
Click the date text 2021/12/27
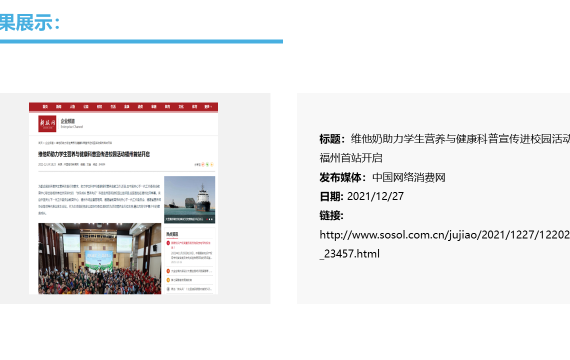(x=375, y=196)
